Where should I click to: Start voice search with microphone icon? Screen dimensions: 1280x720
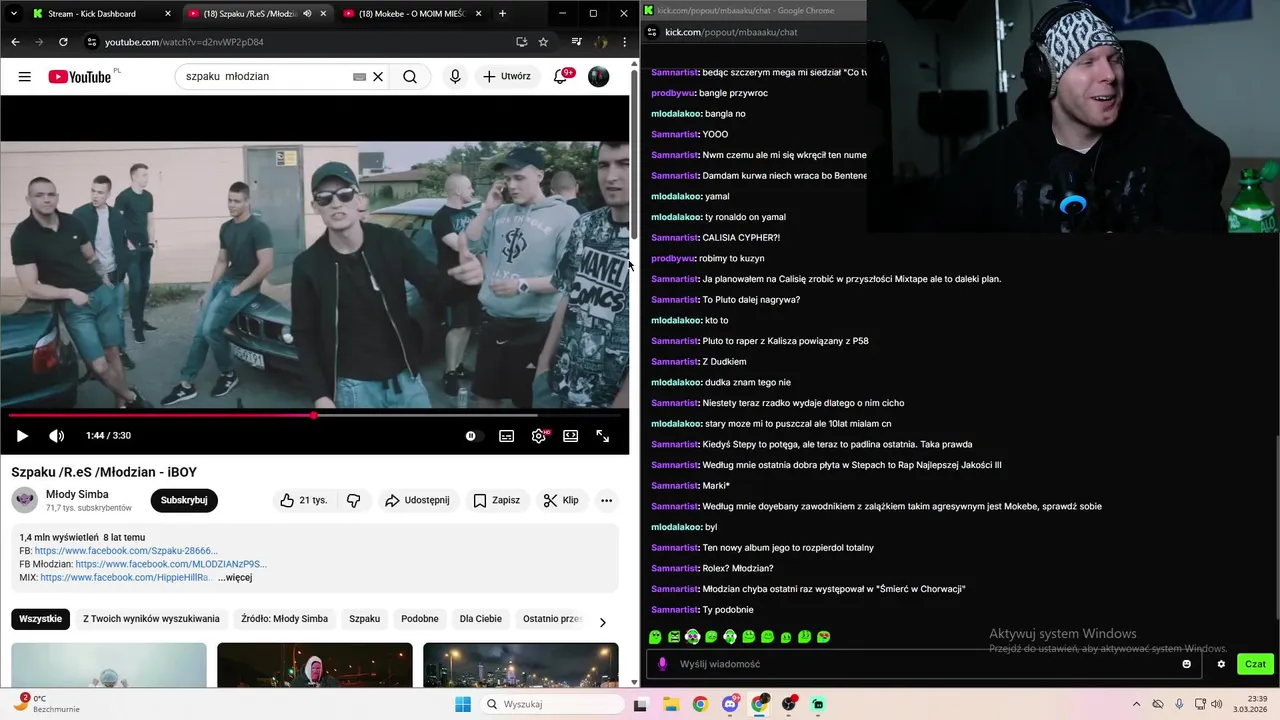tap(455, 76)
